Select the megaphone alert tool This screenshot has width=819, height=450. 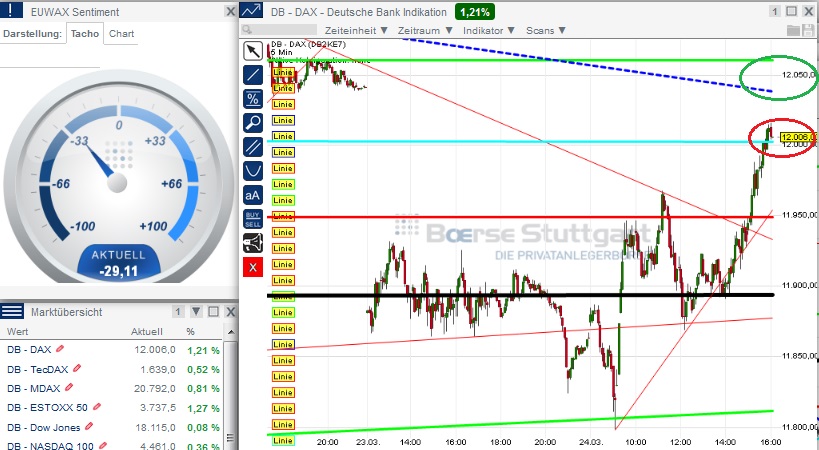253,243
